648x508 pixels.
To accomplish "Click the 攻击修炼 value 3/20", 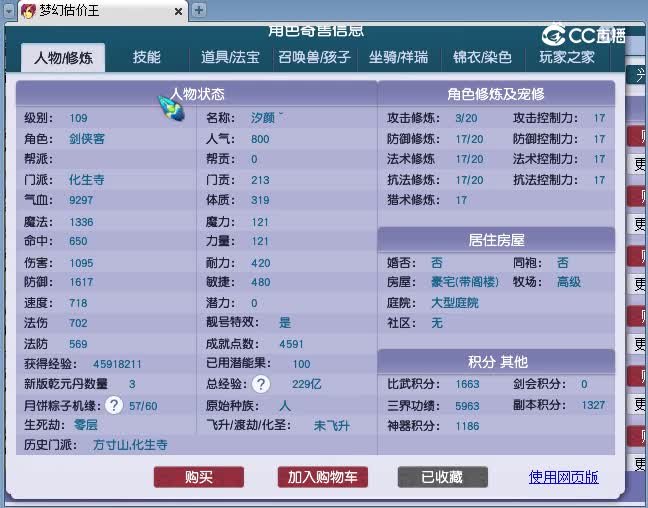I will pyautogui.click(x=466, y=118).
